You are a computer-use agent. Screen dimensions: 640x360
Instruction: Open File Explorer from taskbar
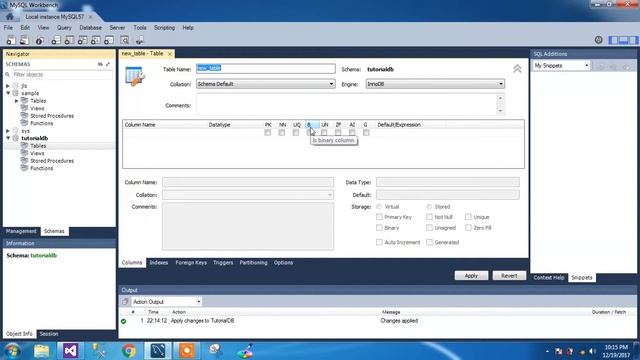[x=41, y=351]
